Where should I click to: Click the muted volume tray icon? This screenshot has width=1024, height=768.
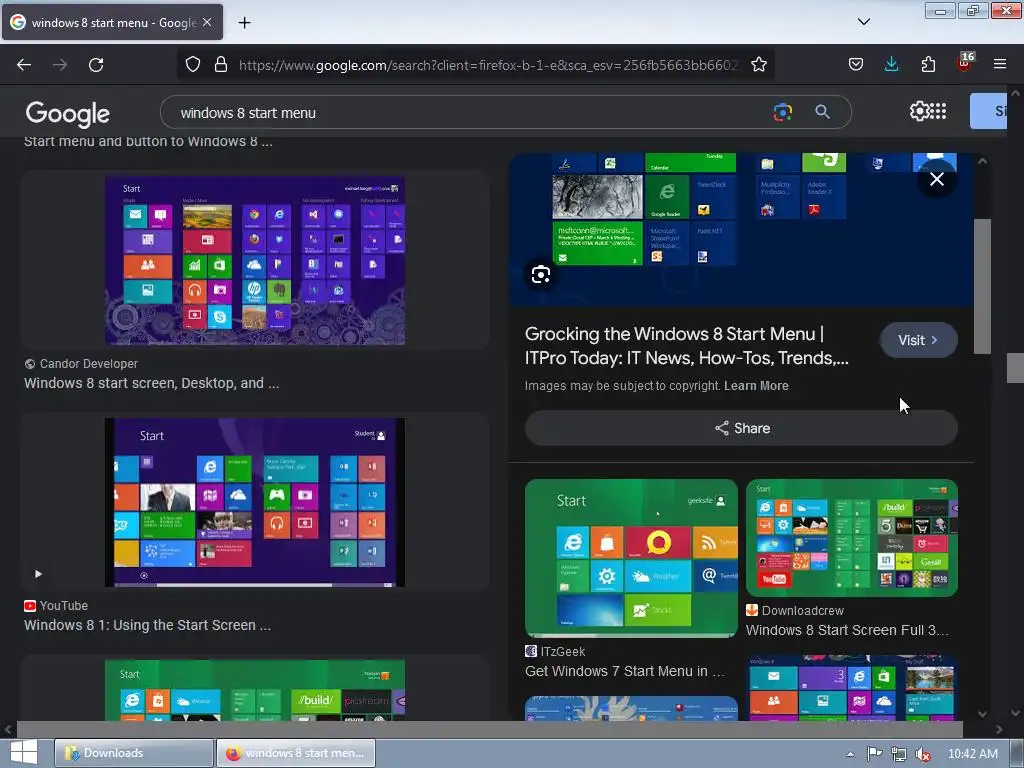pyautogui.click(x=923, y=754)
